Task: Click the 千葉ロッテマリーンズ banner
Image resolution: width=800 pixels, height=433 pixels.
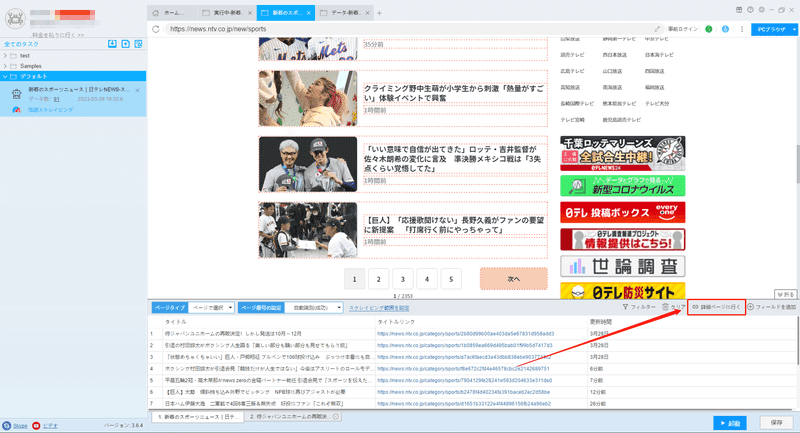Action: tap(622, 154)
